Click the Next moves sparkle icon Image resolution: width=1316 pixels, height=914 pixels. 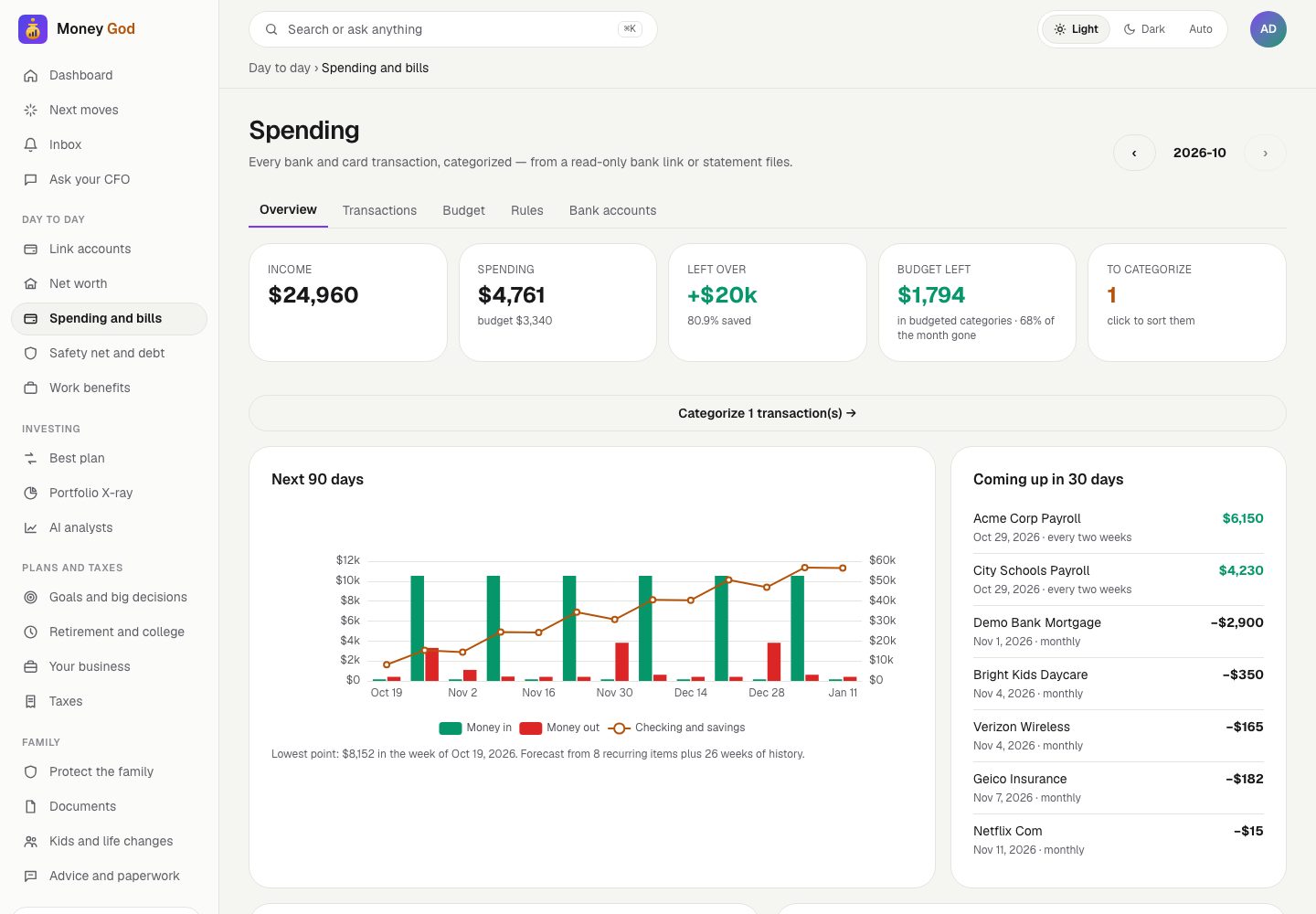click(30, 110)
